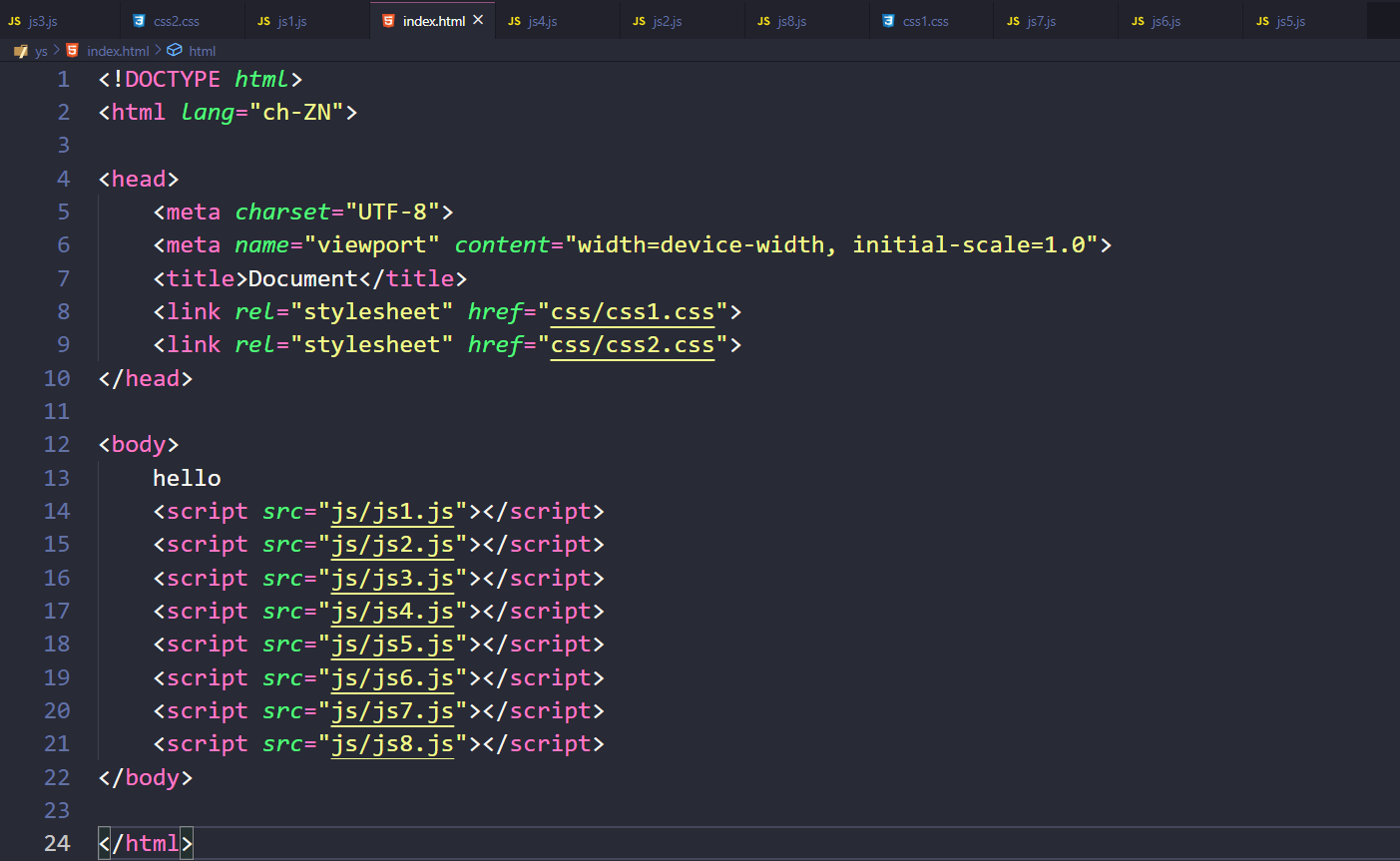
Task: Open the js8.js tab
Action: point(806,20)
